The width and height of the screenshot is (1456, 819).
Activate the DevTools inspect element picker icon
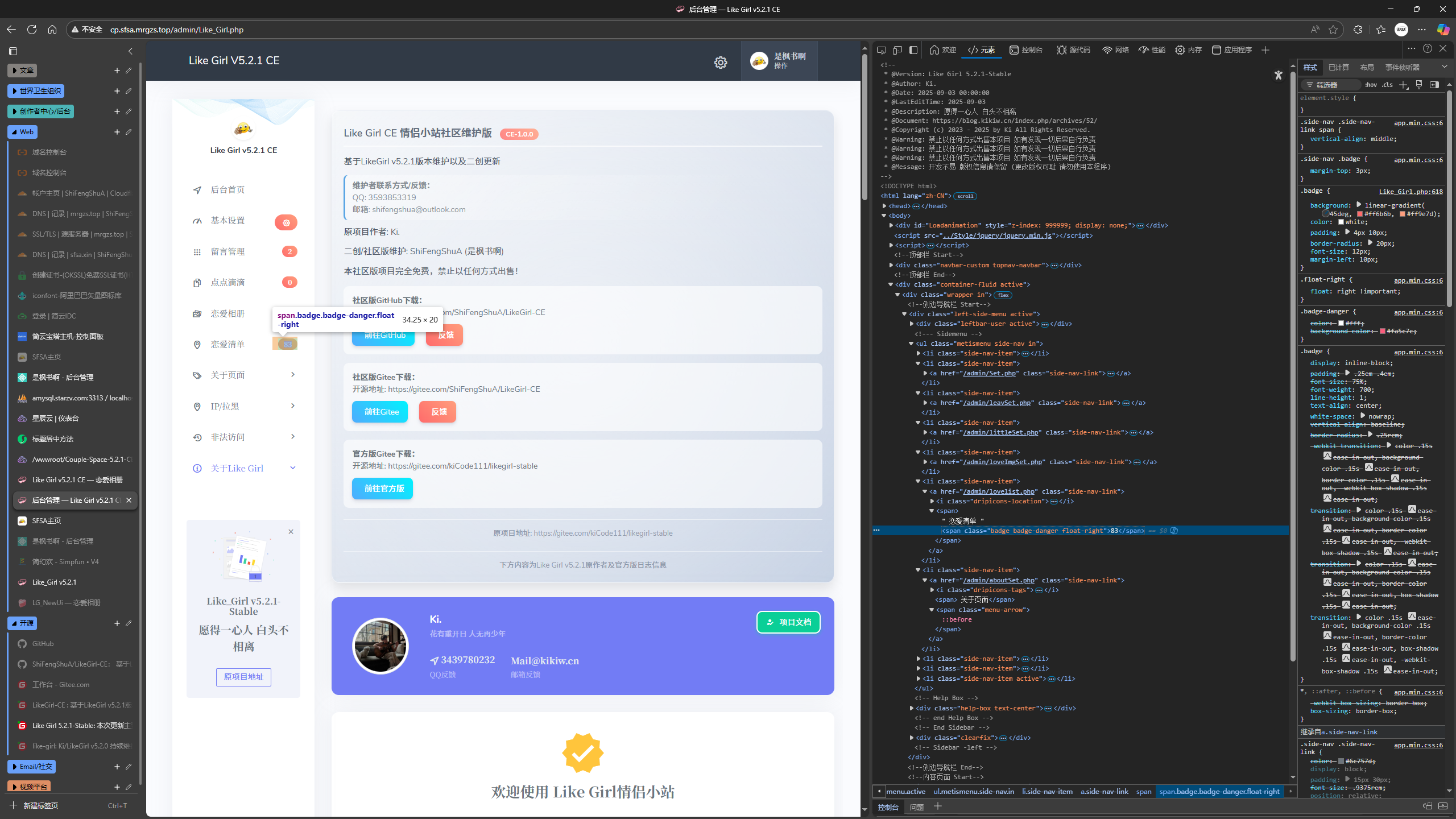click(882, 50)
